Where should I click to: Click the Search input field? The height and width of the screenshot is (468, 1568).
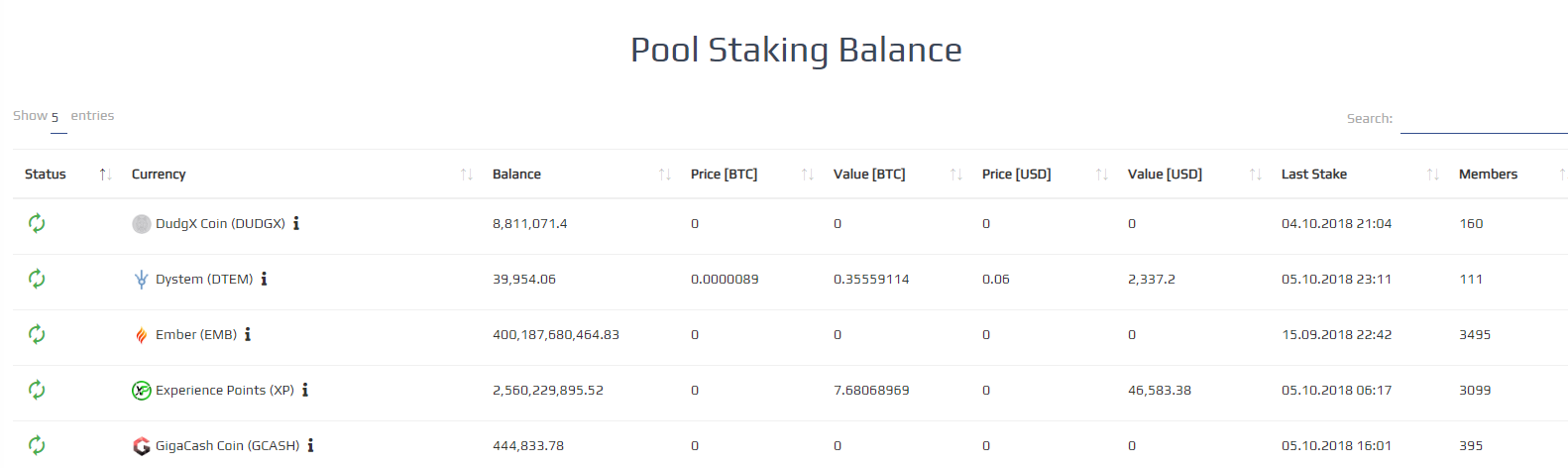coord(1484,119)
